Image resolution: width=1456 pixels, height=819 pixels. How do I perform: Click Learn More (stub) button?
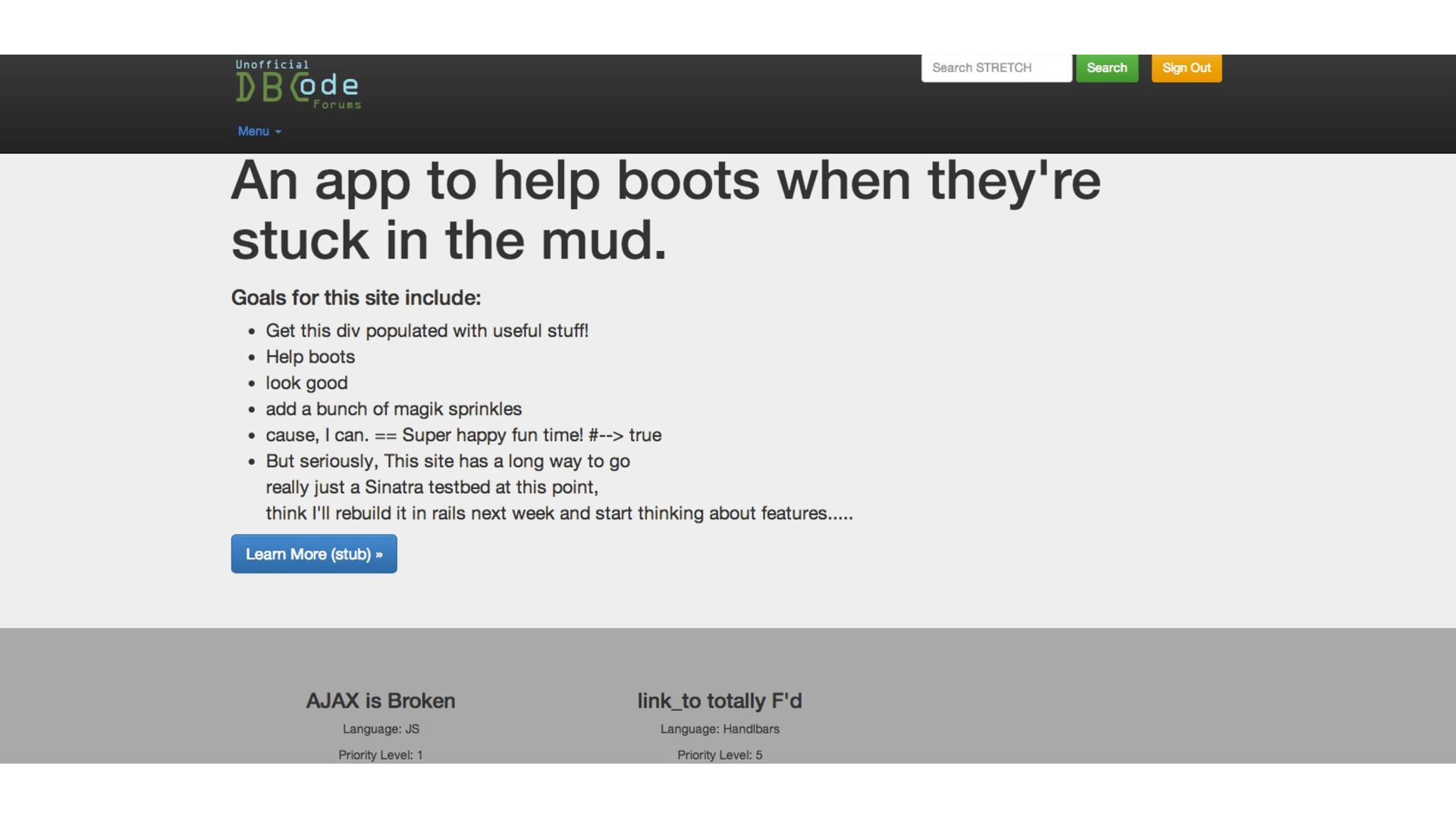(314, 554)
